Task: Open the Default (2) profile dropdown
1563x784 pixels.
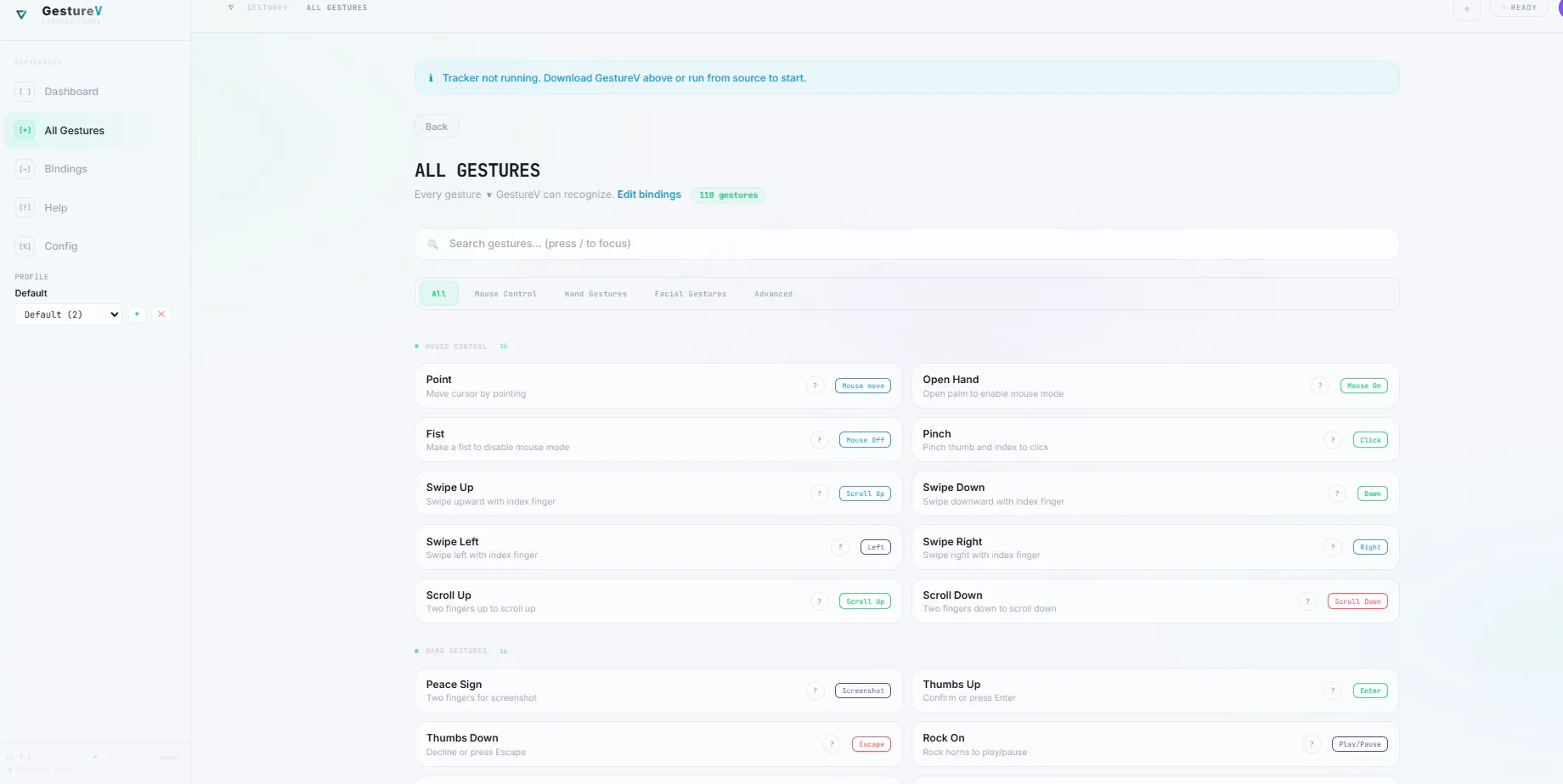Action: (69, 314)
